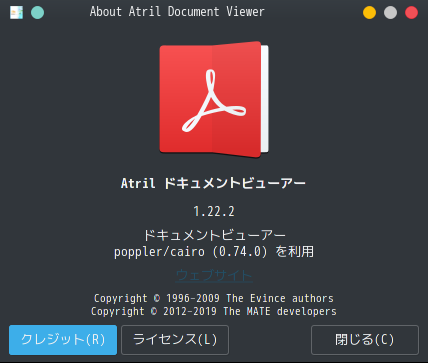
Task: Click ドキュメントビューアー description under version
Action: tap(214, 235)
